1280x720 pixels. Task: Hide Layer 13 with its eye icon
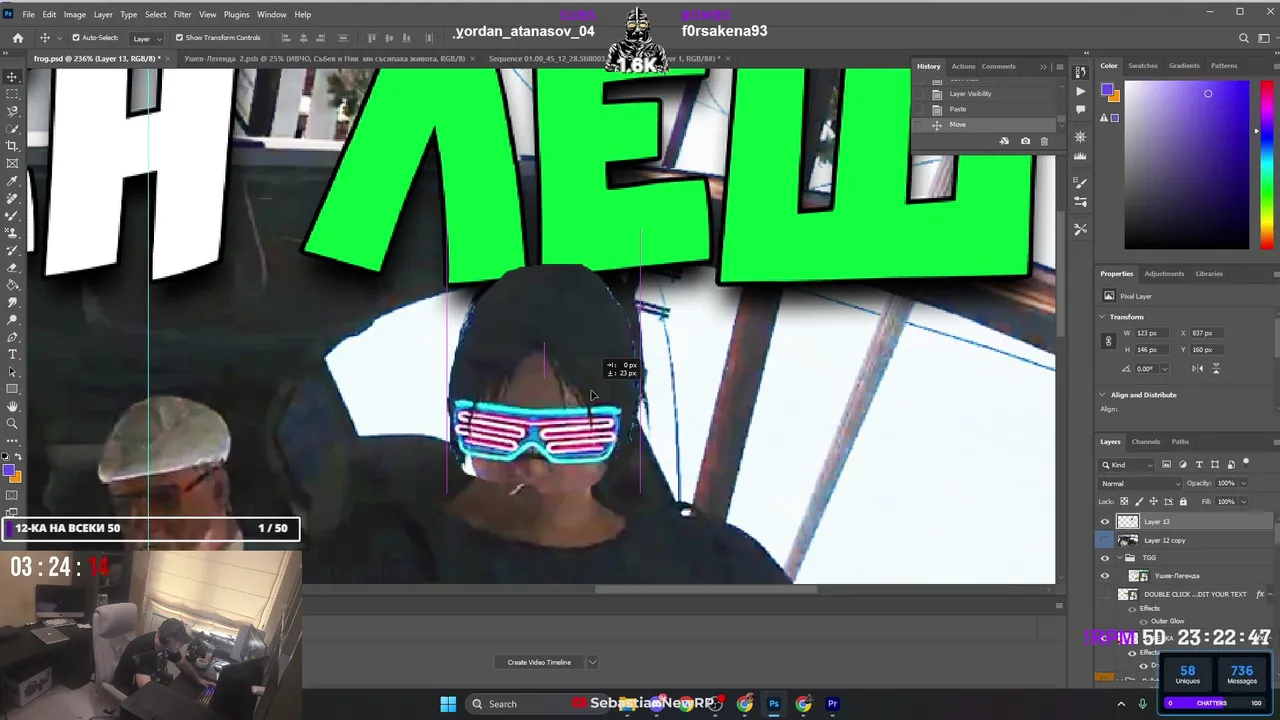[1105, 521]
